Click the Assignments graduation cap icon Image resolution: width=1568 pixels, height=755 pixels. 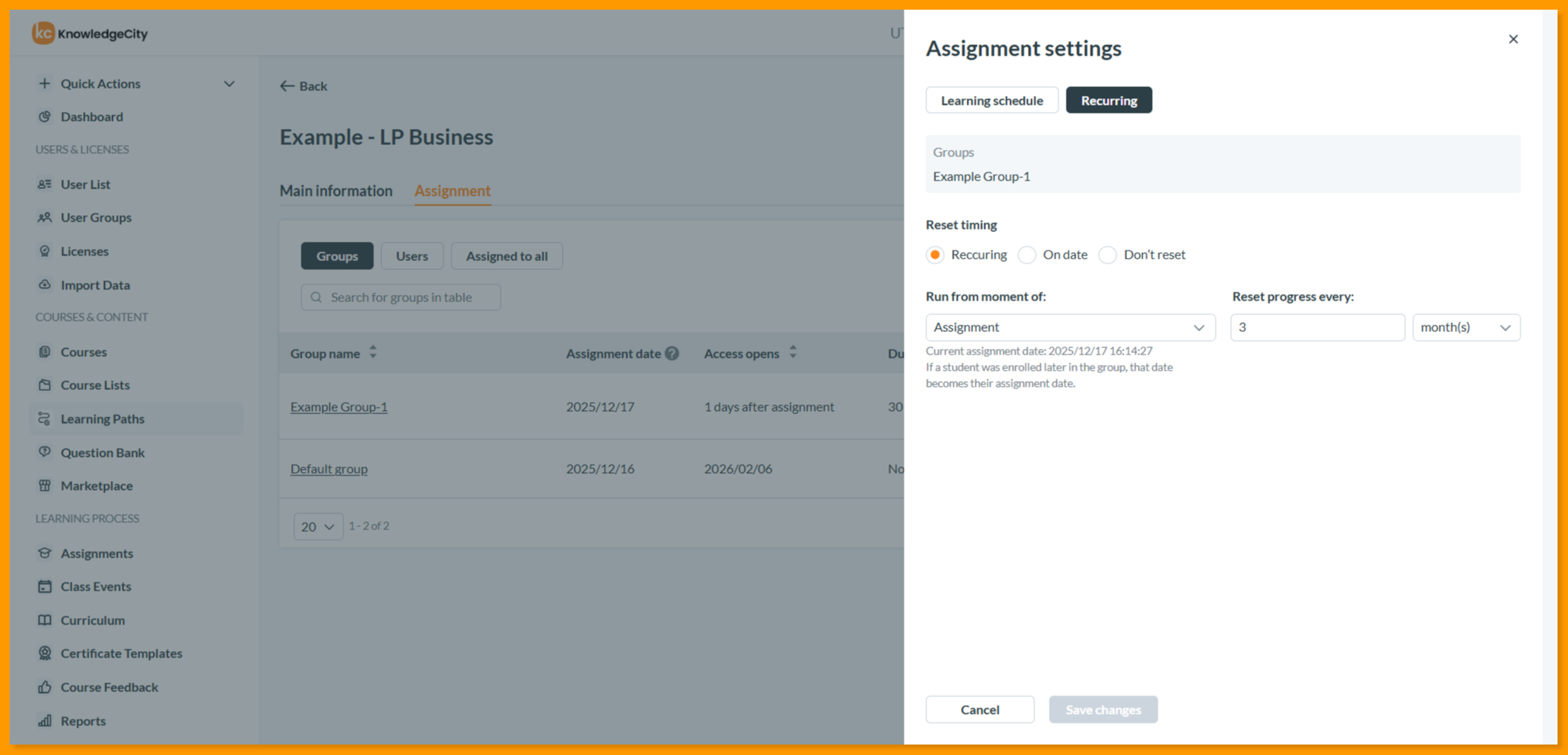(x=44, y=554)
